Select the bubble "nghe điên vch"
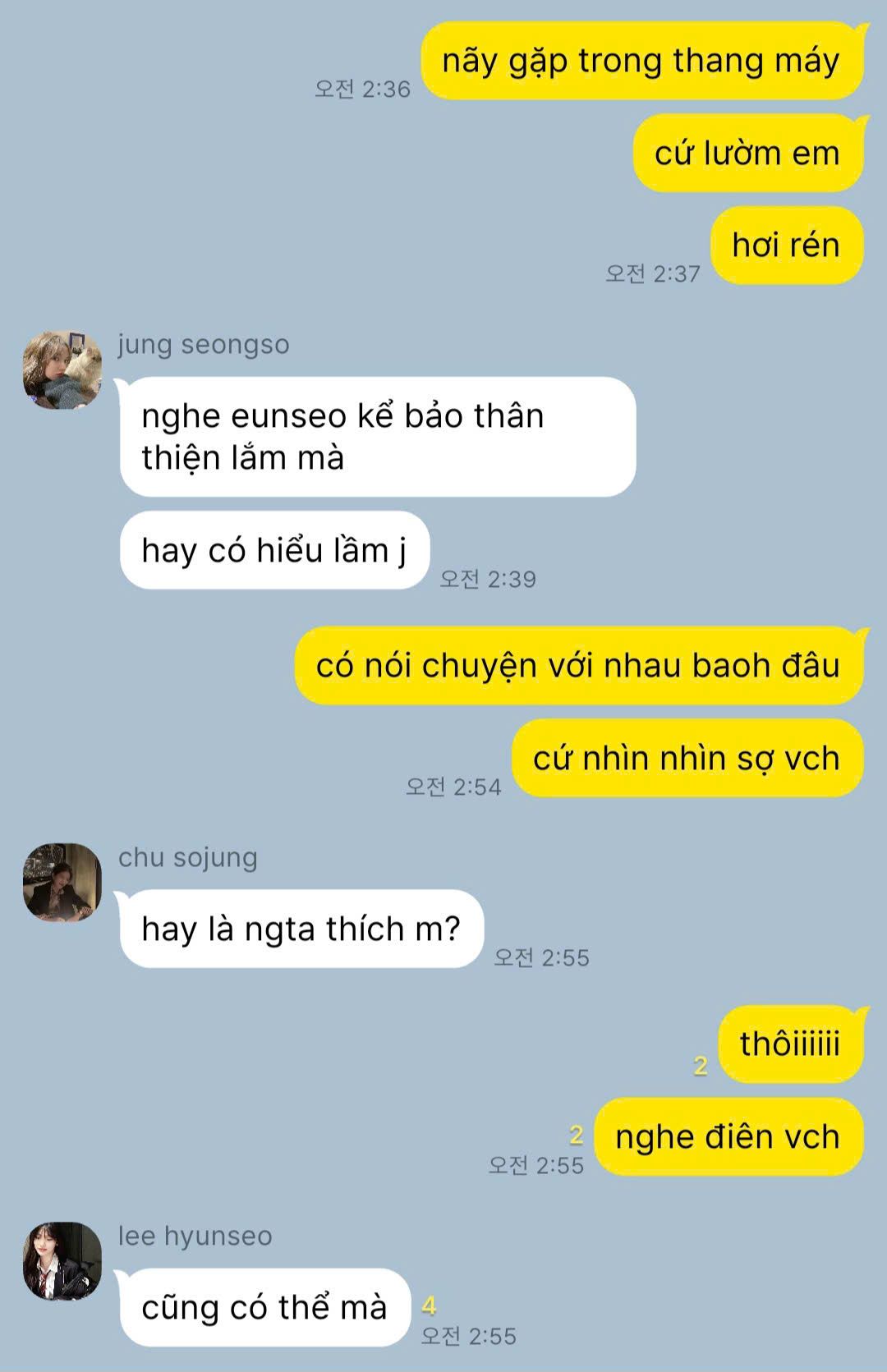Image resolution: width=887 pixels, height=1372 pixels. (729, 1136)
